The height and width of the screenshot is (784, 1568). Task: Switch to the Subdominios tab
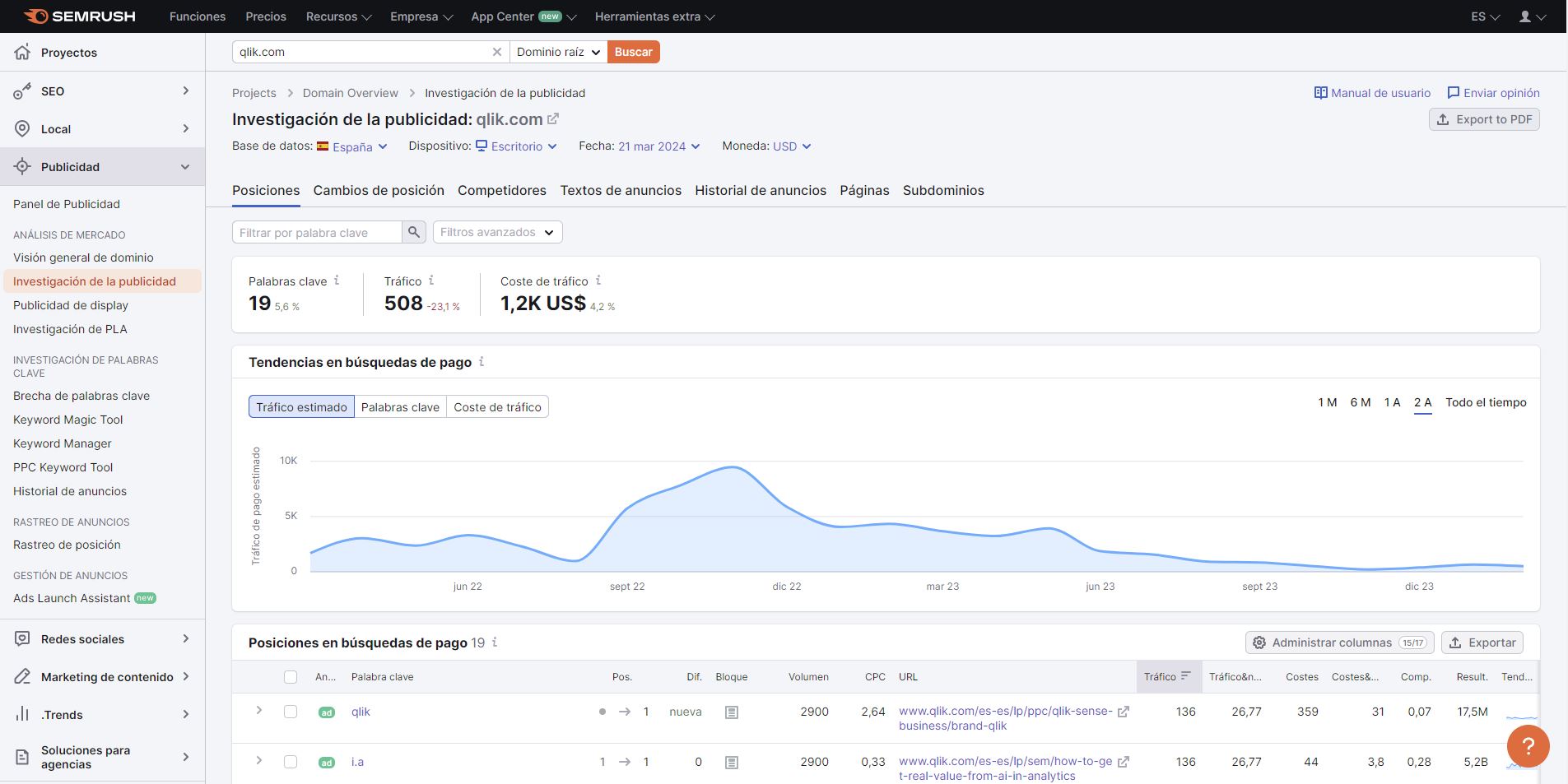943,190
